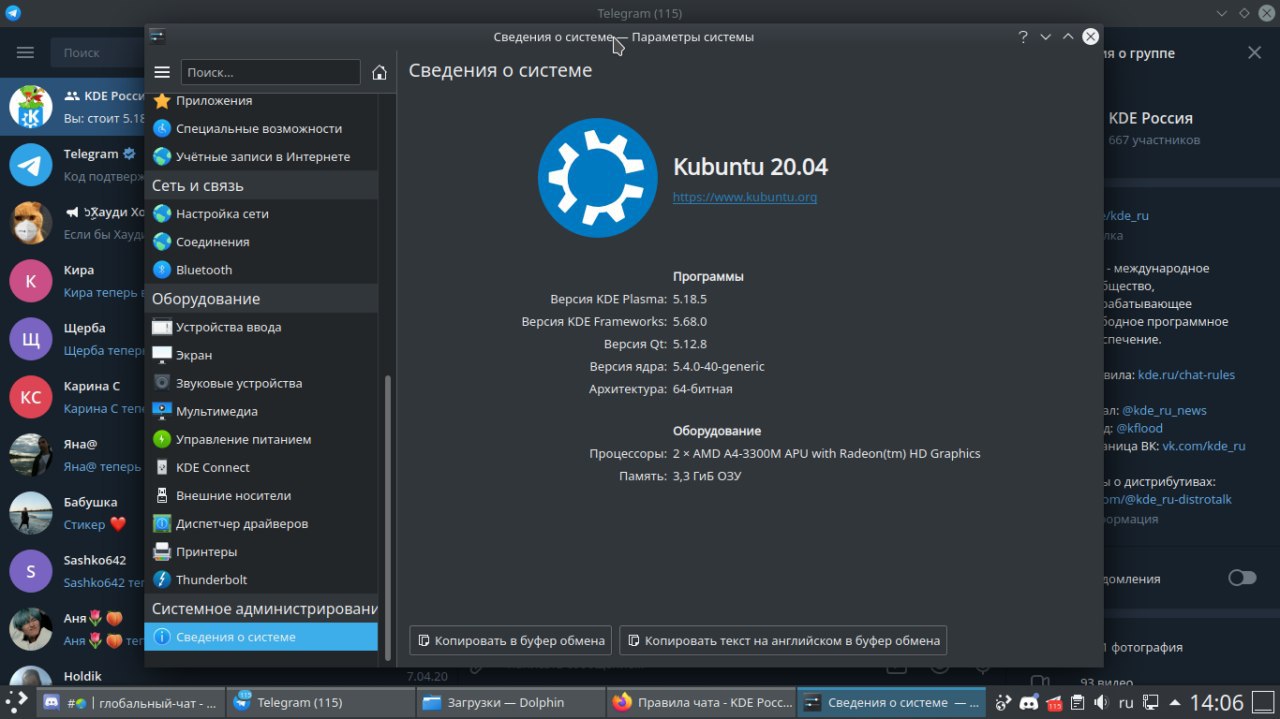The image size is (1280, 719).
Task: Open Настройка сети settings
Action: pyautogui.click(x=262, y=214)
